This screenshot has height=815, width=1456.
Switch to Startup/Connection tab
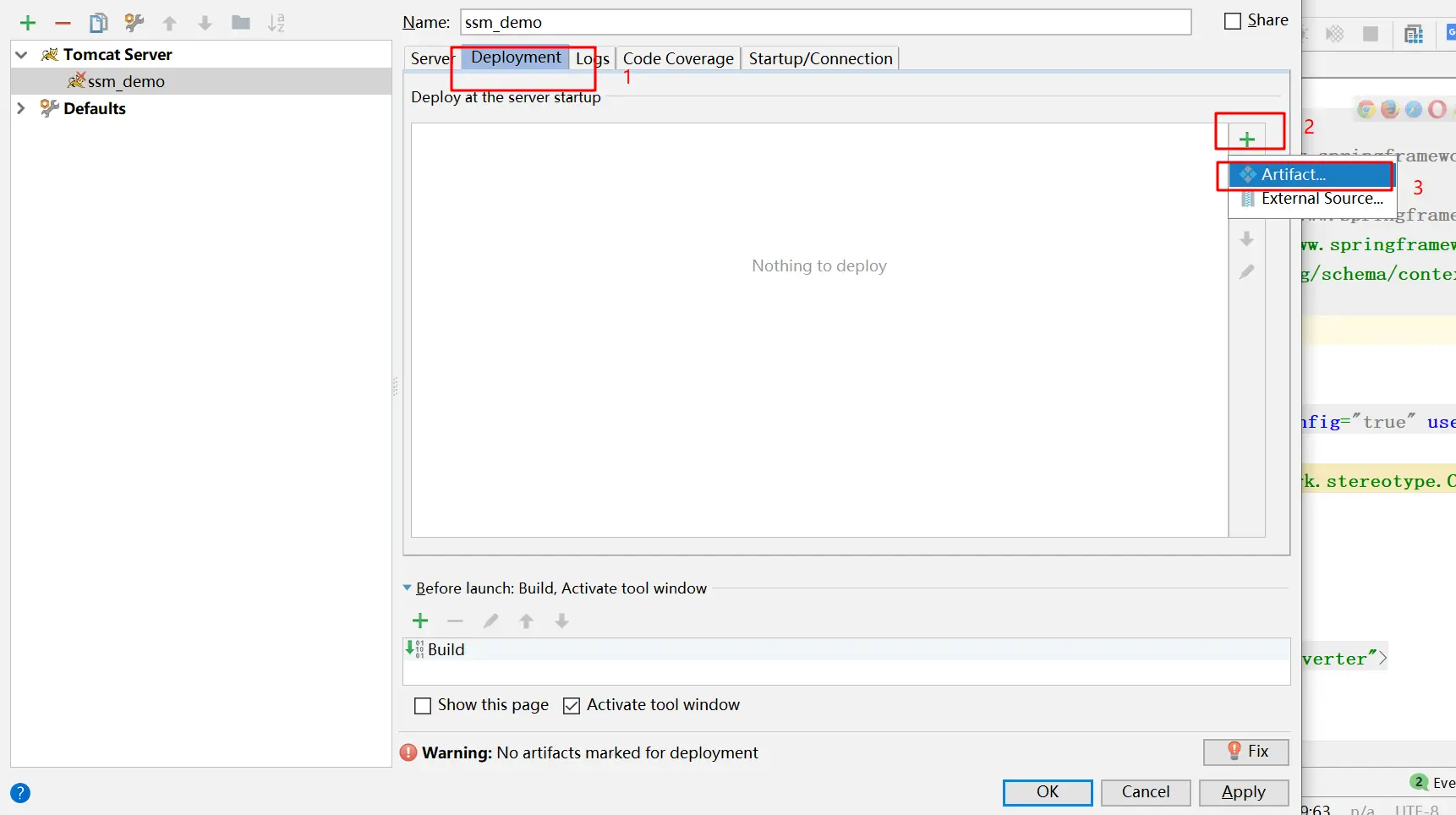[820, 58]
